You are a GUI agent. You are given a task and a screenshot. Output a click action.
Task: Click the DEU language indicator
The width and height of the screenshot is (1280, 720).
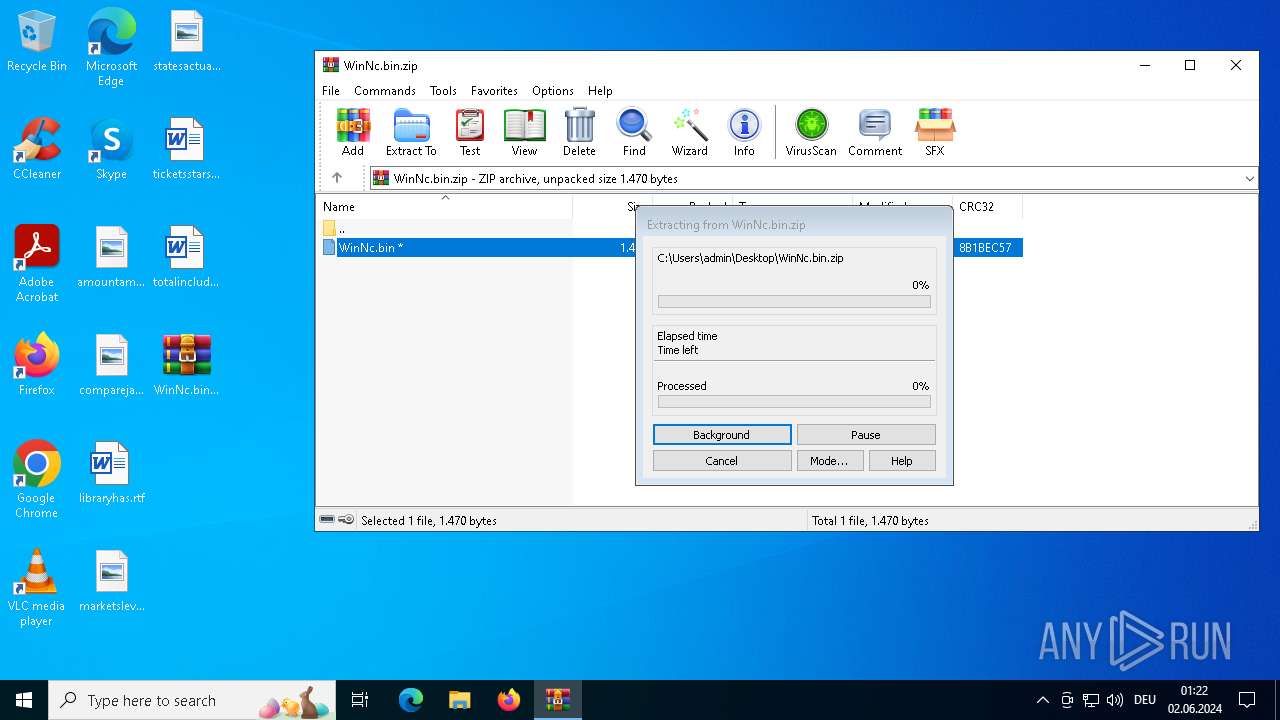click(1145, 700)
